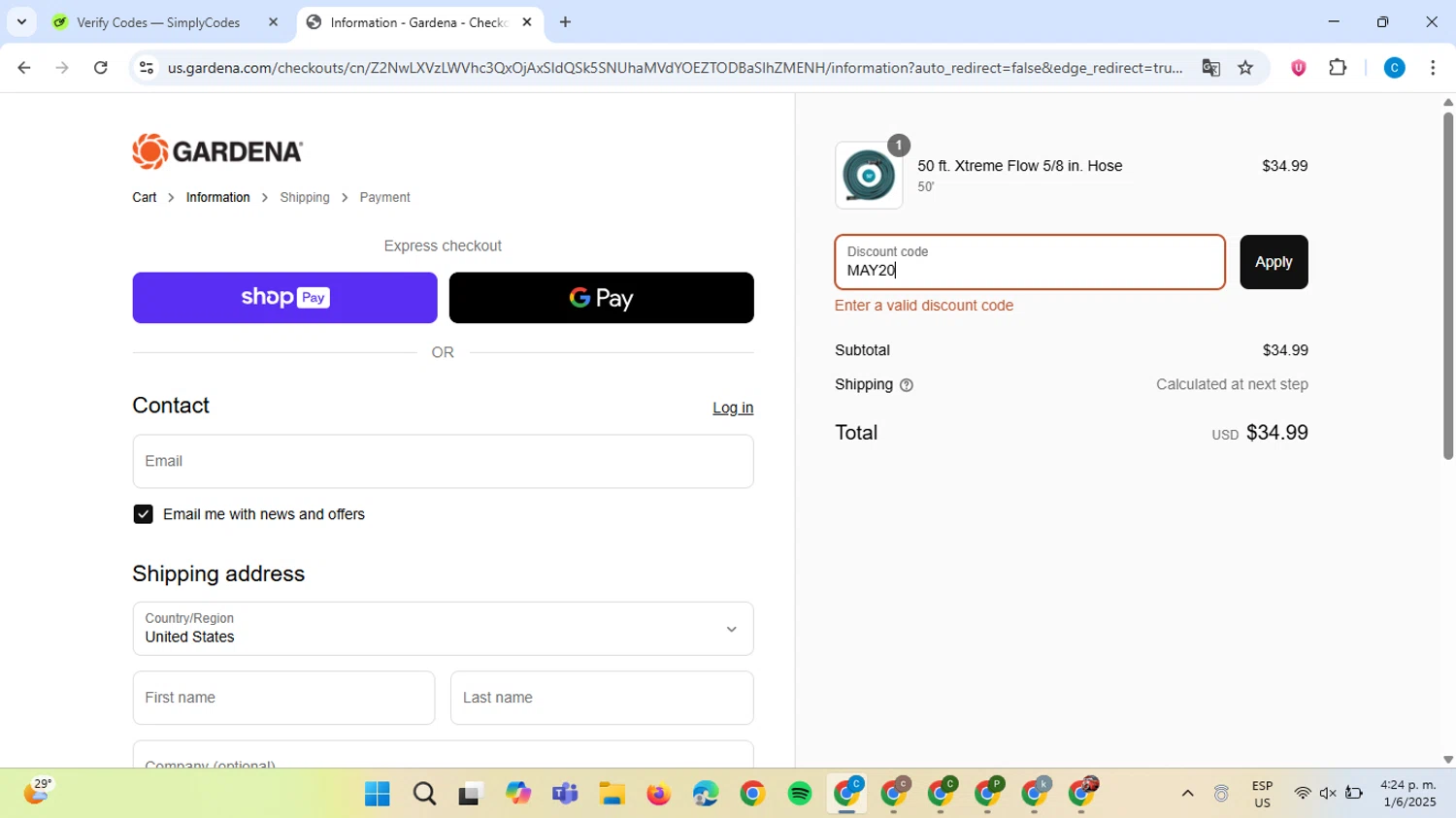1456x818 pixels.
Task: Open a new browser tab
Action: pyautogui.click(x=566, y=22)
